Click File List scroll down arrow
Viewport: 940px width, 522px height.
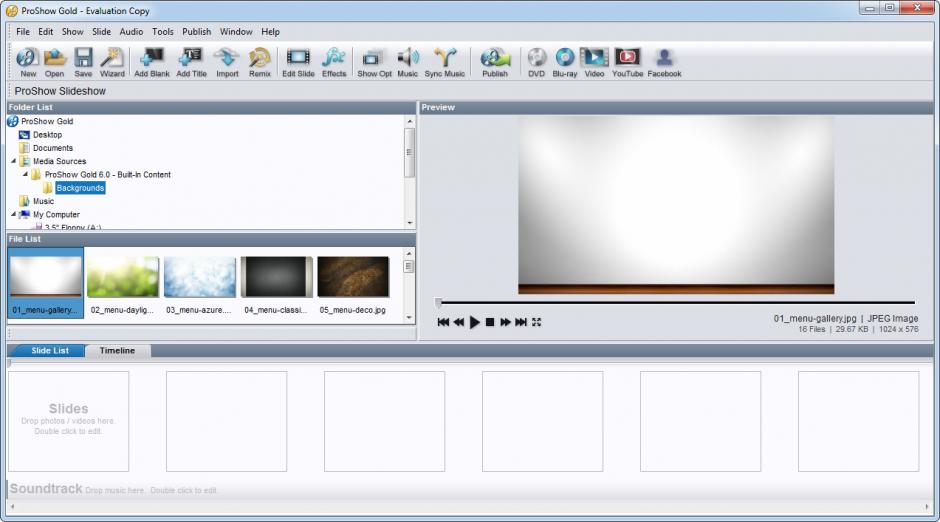point(409,318)
